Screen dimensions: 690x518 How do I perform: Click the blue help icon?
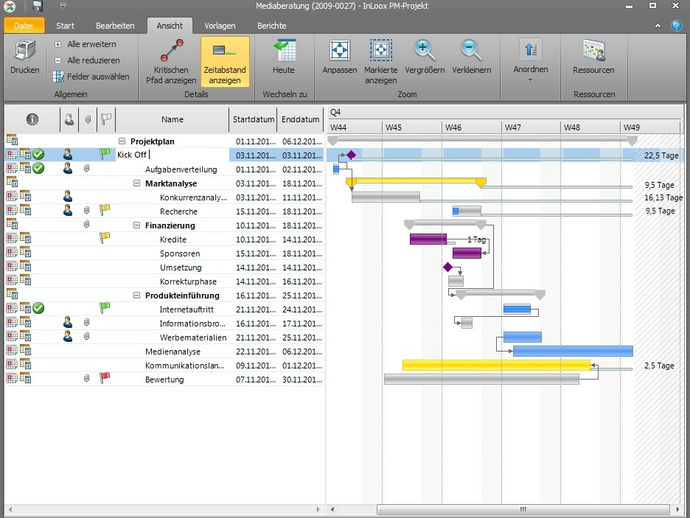click(676, 26)
